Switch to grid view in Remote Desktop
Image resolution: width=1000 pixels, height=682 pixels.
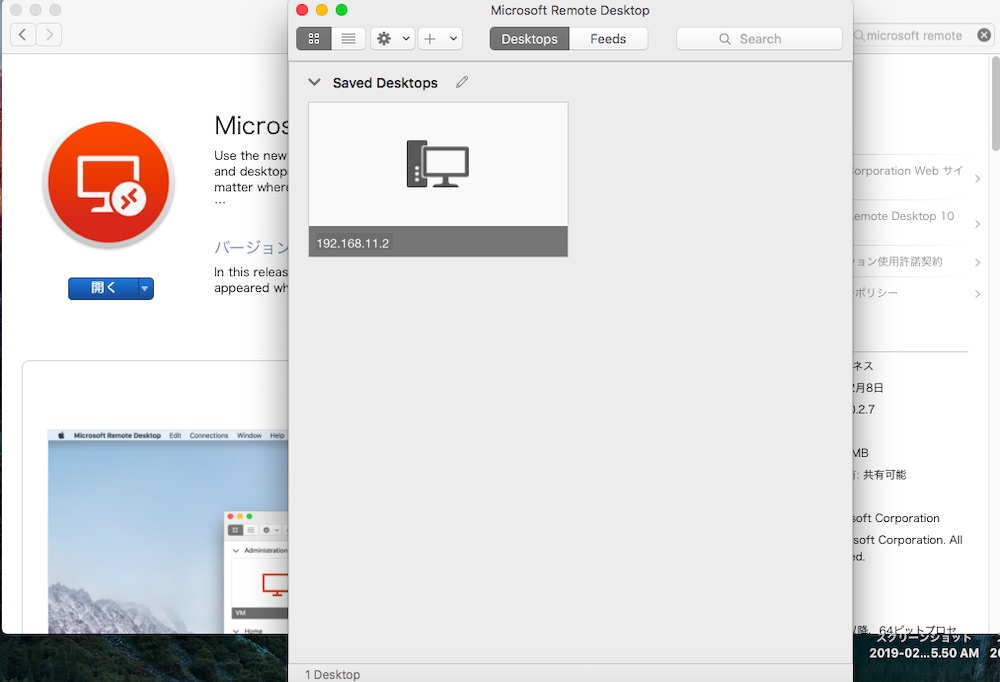[314, 39]
